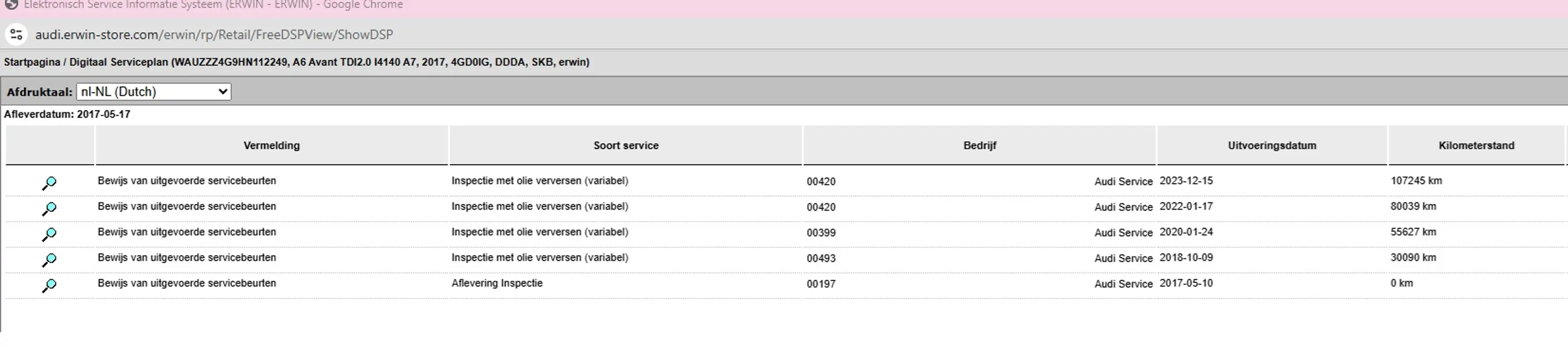Select the Vermelding column header
This screenshot has height=349, width=1568.
(x=272, y=145)
